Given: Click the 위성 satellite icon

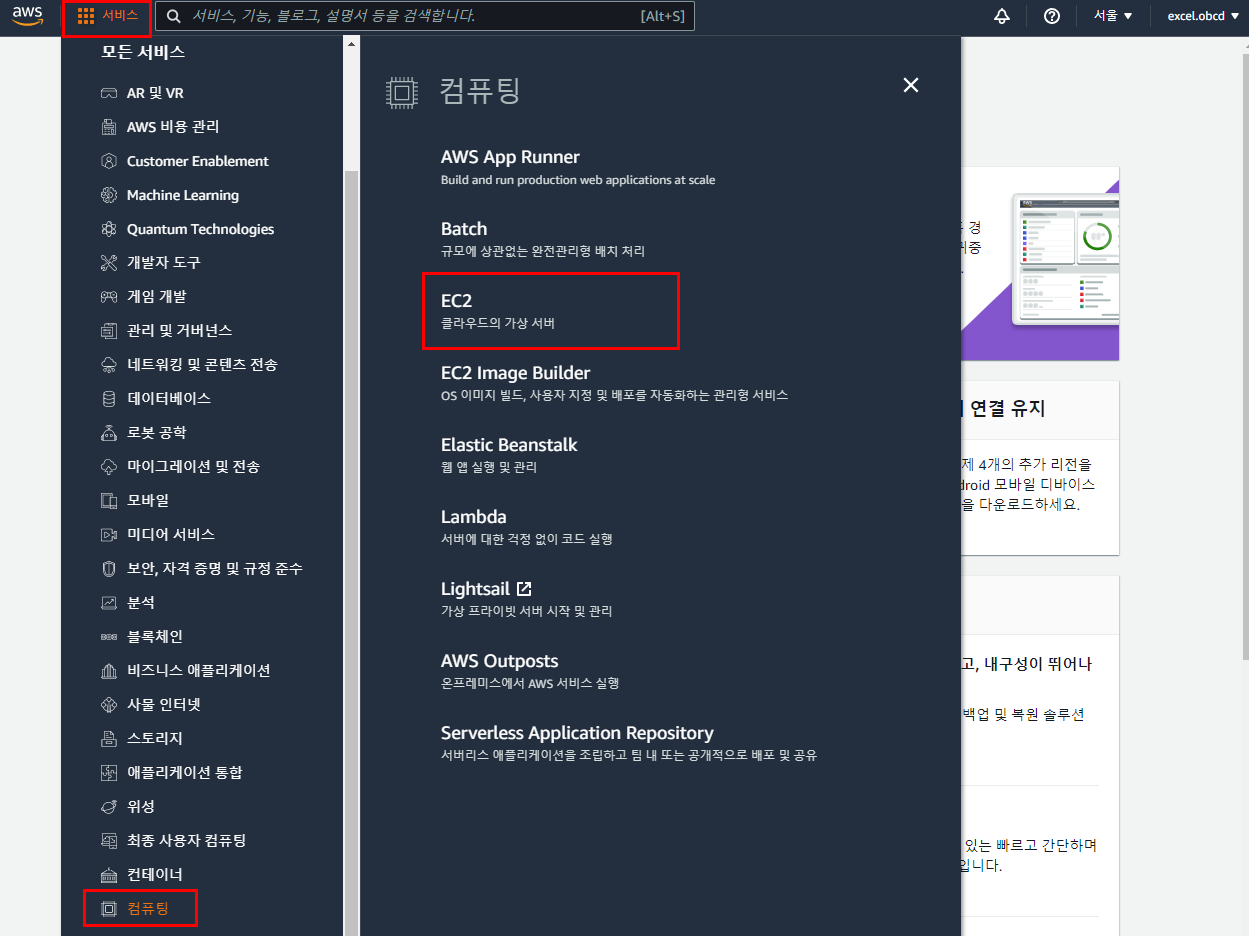Looking at the screenshot, I should point(109,806).
